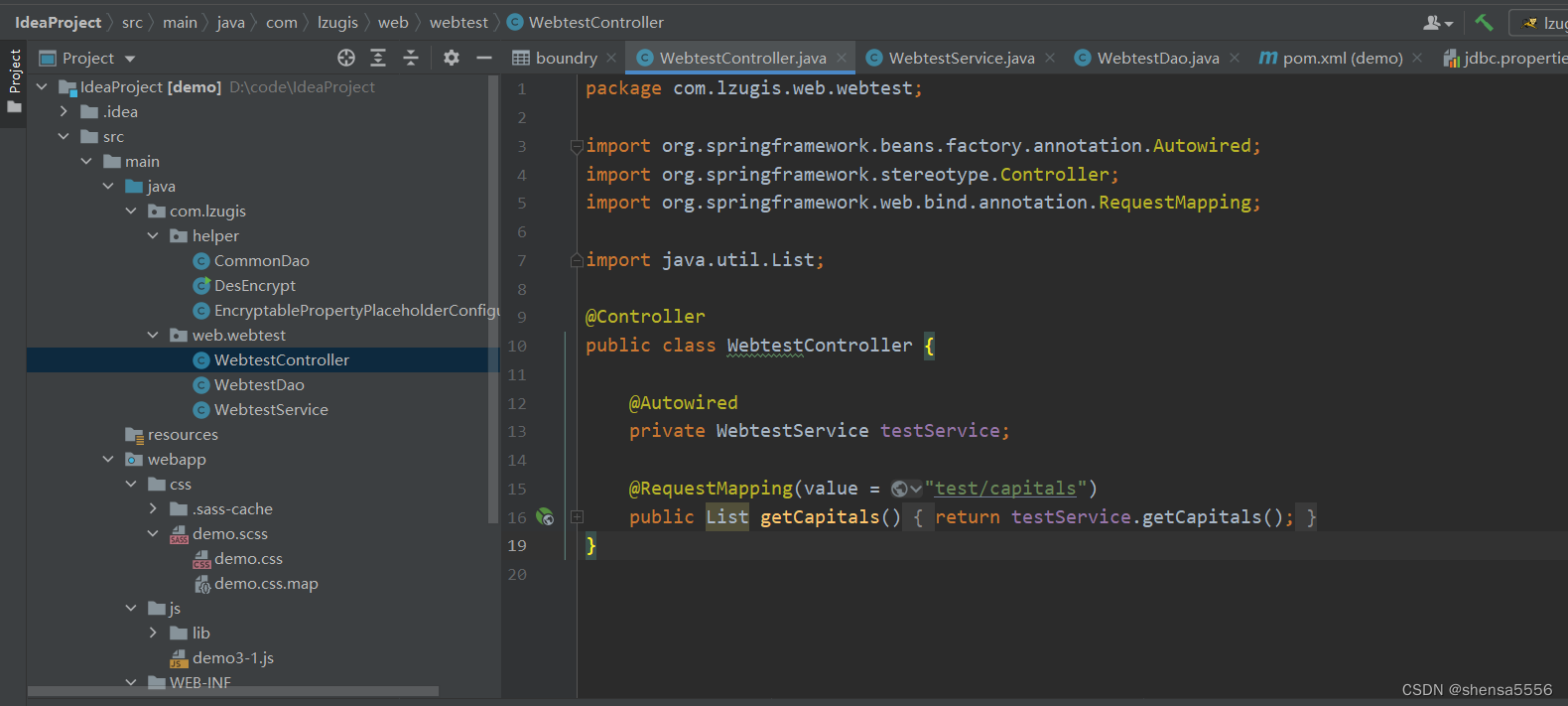This screenshot has width=1568, height=706.
Task: Open the run configuration selector
Action: (x=1540, y=22)
